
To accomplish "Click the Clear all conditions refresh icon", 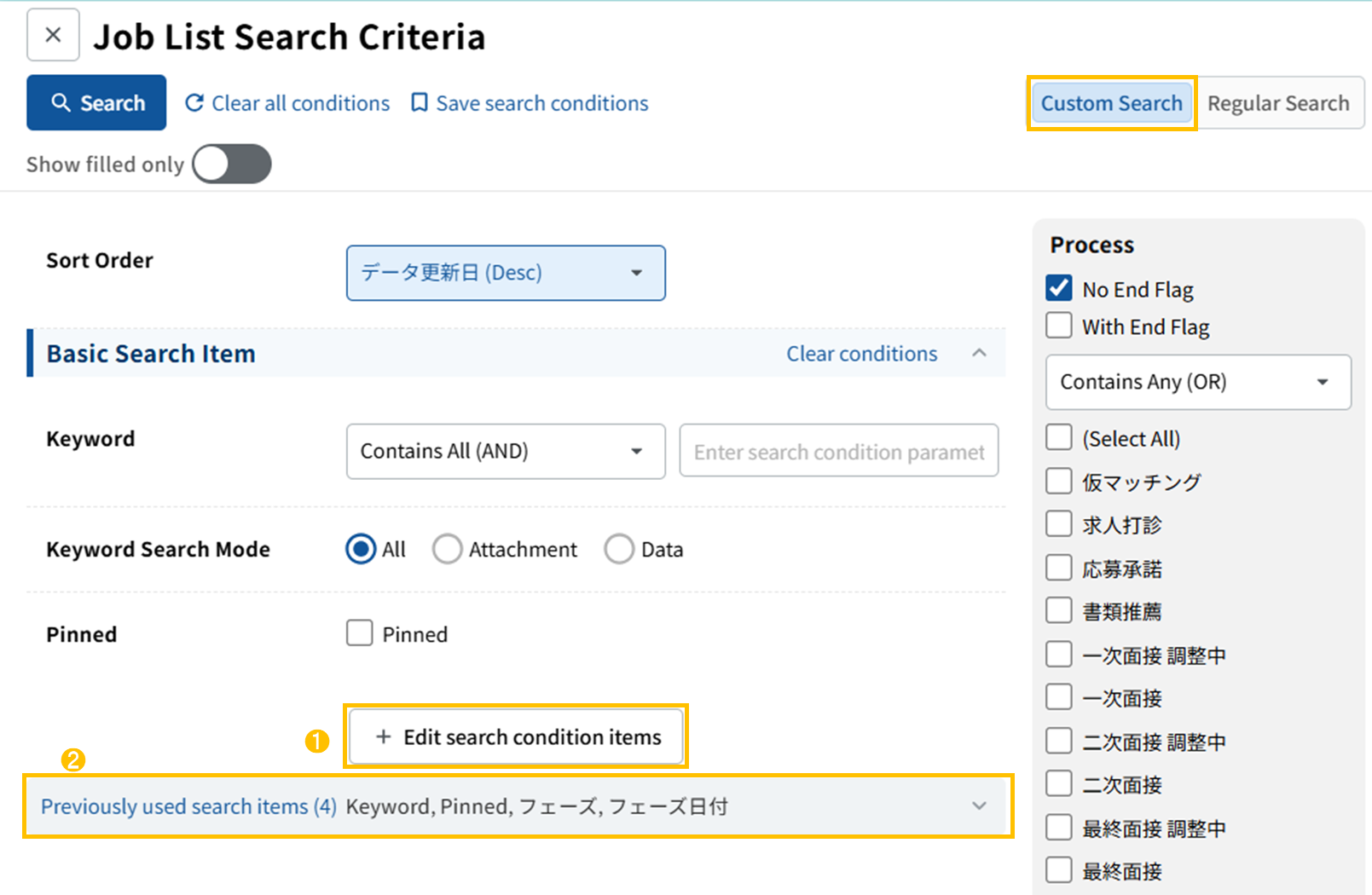I will click(194, 103).
